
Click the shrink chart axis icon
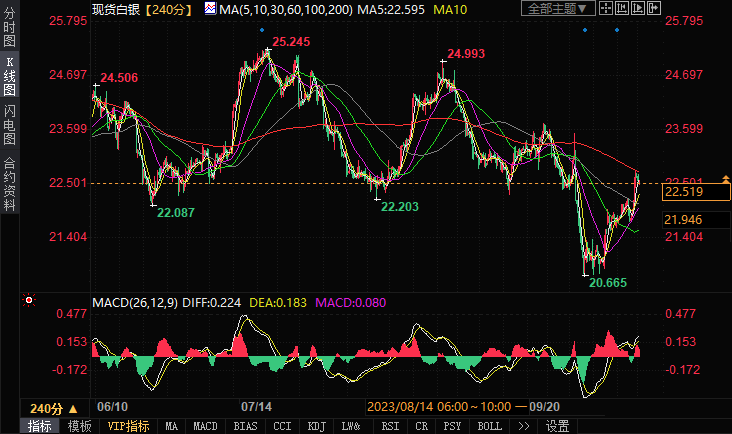(x=622, y=8)
